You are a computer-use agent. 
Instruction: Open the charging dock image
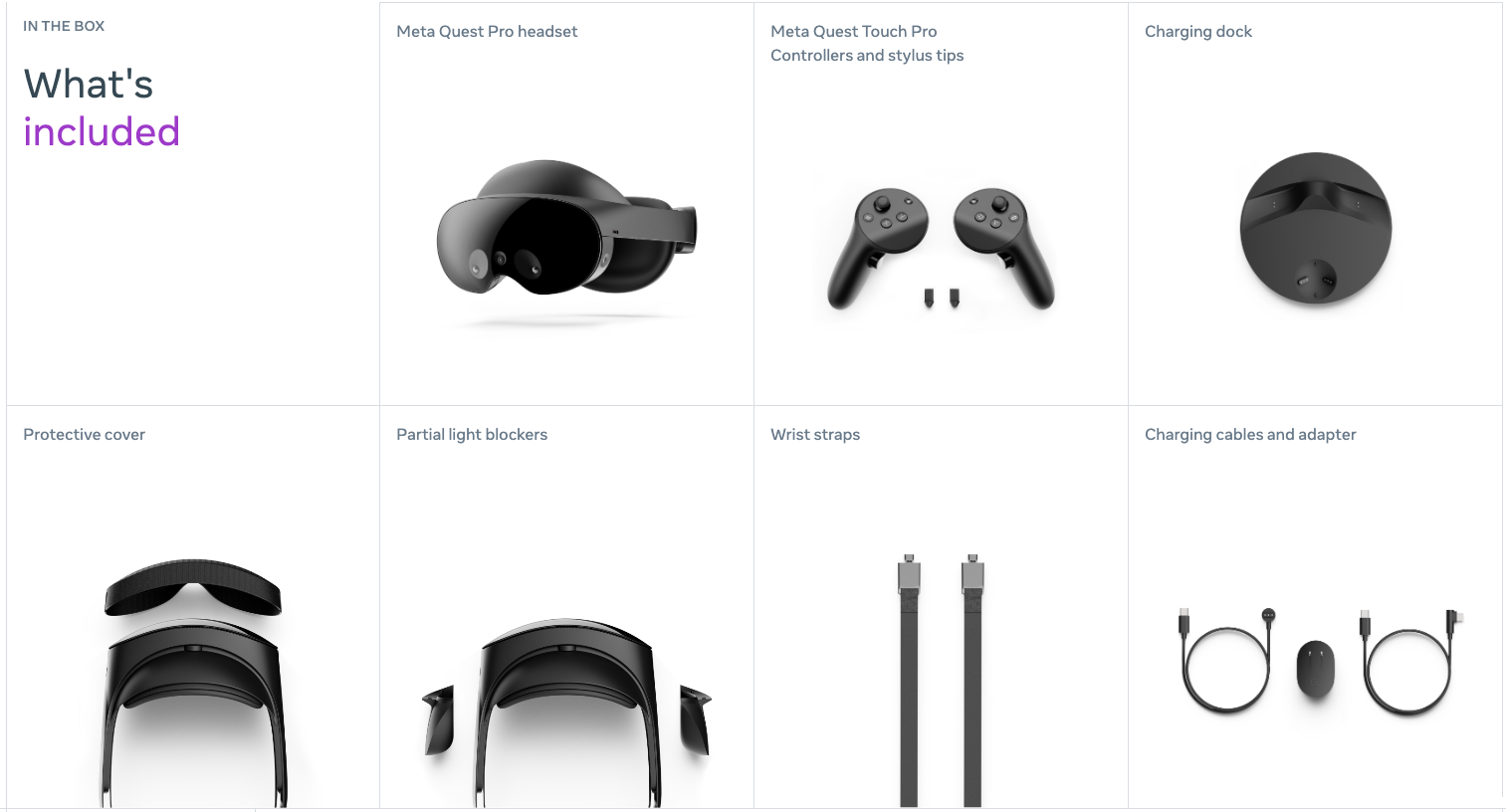(1315, 228)
